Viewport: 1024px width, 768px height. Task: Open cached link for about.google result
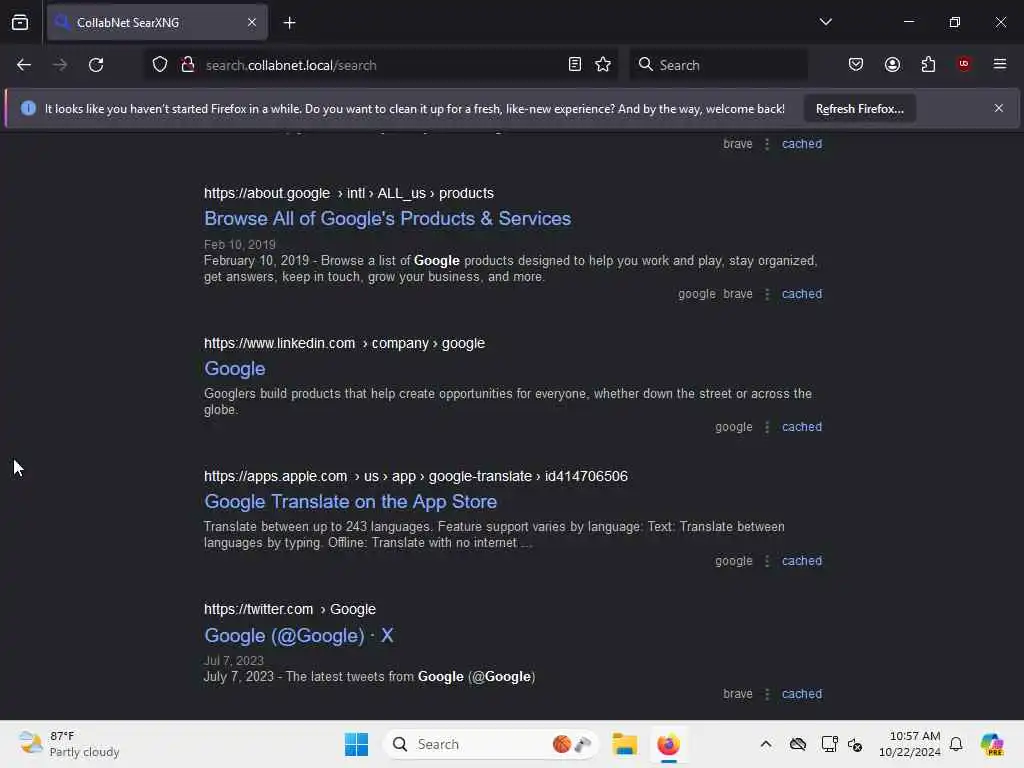pos(802,294)
